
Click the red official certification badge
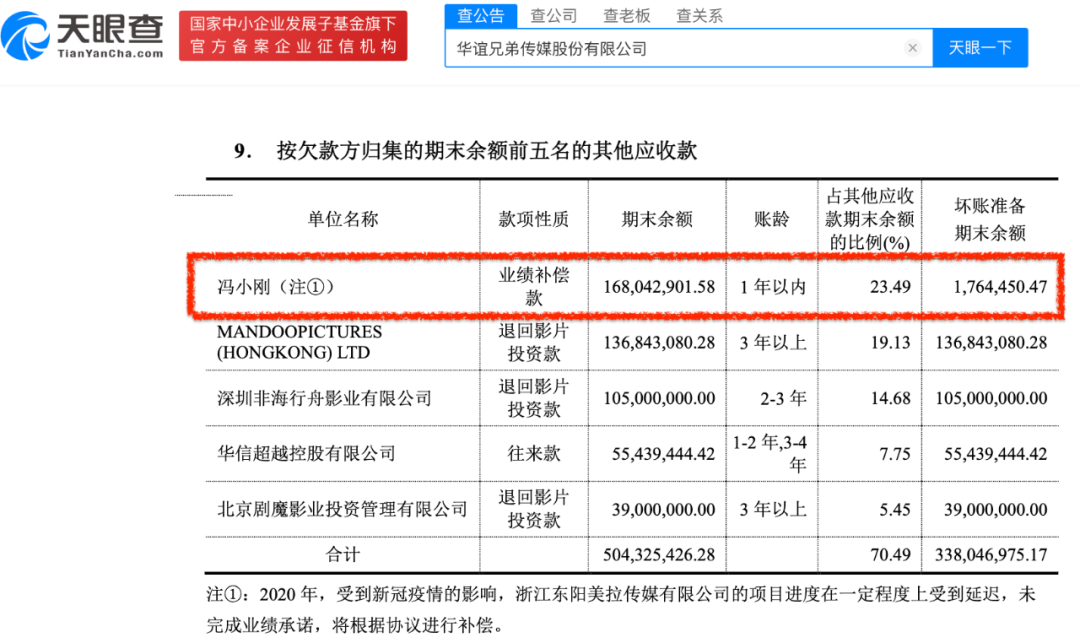tap(292, 36)
